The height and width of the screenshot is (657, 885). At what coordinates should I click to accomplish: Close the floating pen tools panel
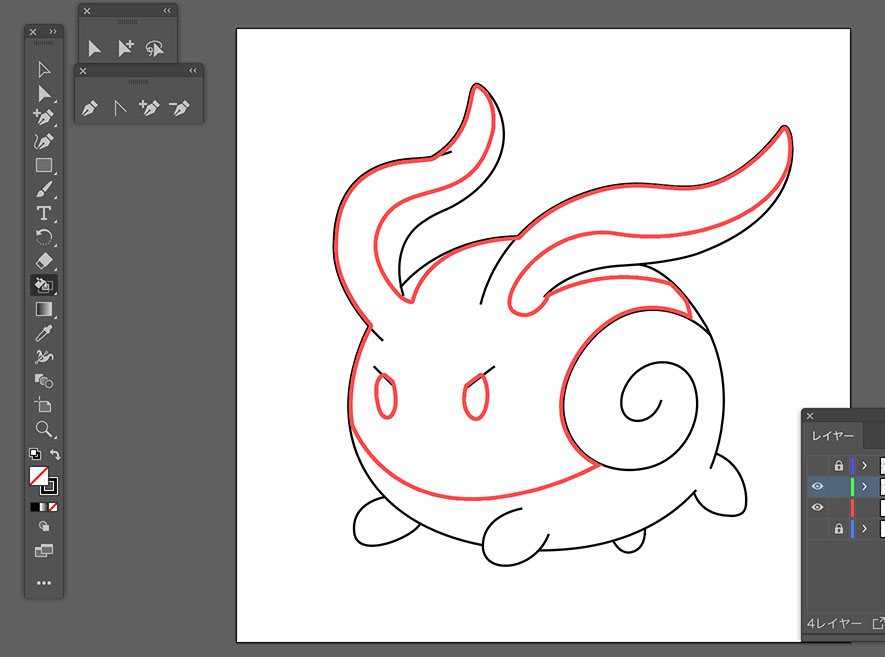click(83, 71)
